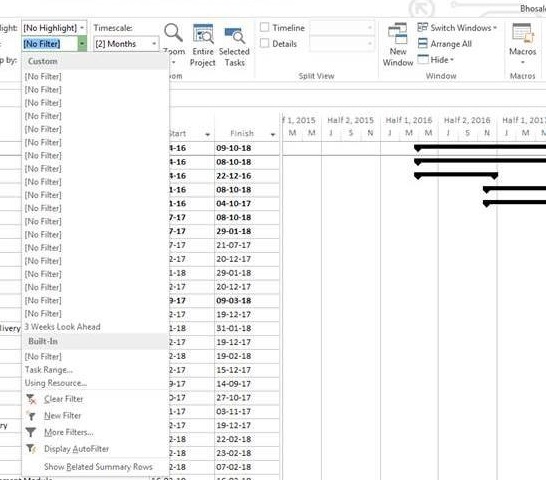
Task: Click finish date 15-12-17
Action: point(234,370)
